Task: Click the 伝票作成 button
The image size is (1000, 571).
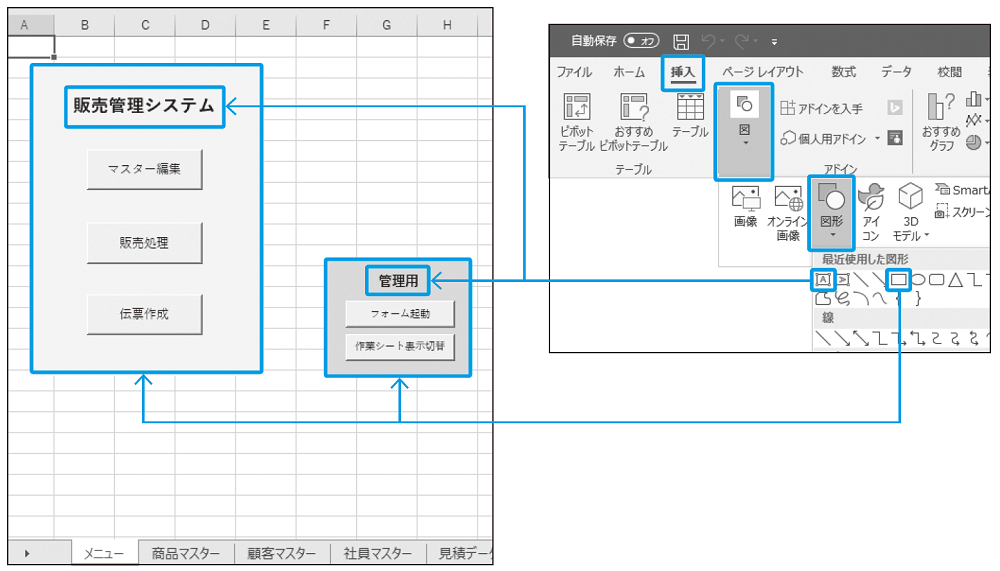Action: [145, 314]
